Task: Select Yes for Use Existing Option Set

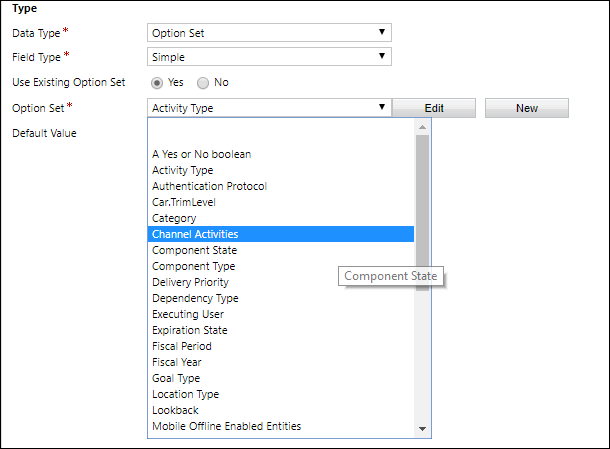Action: point(157,83)
